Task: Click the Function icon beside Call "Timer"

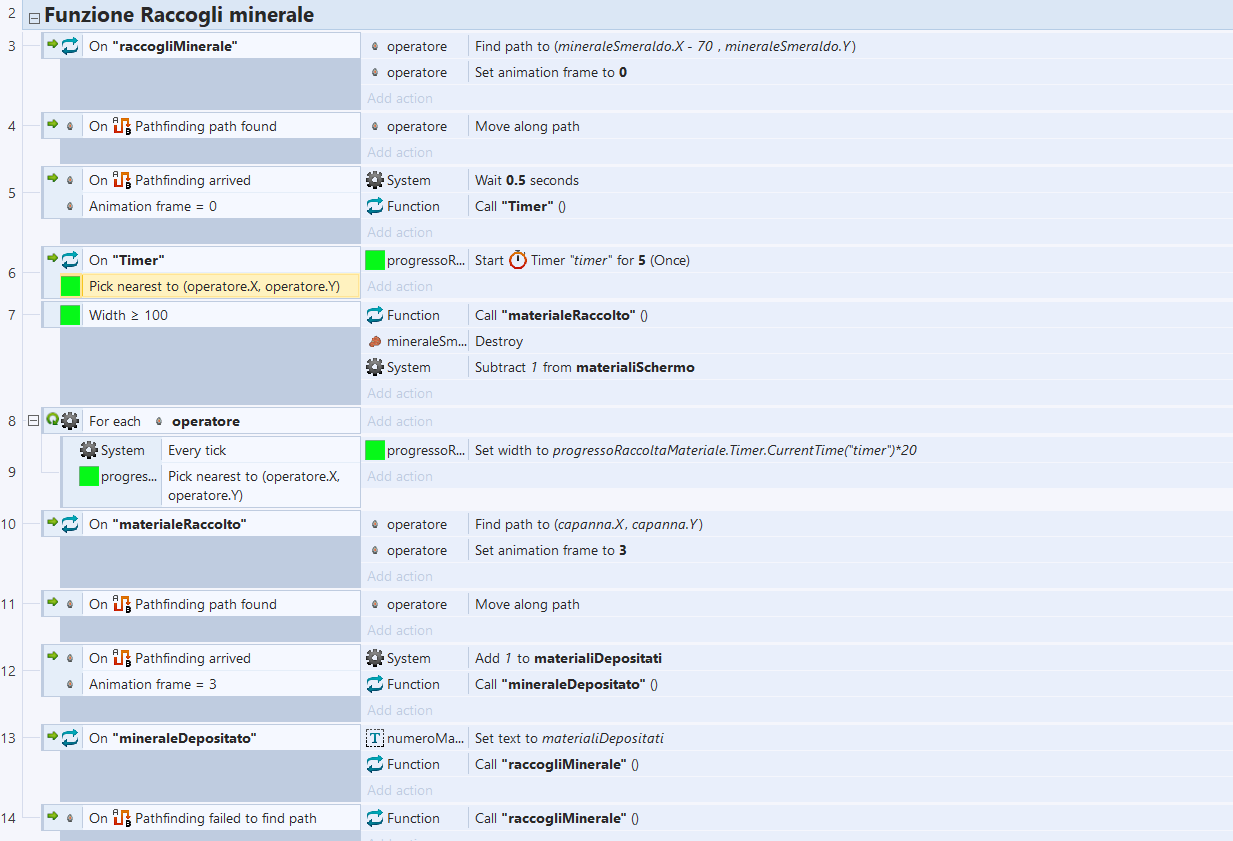Action: tap(375, 206)
